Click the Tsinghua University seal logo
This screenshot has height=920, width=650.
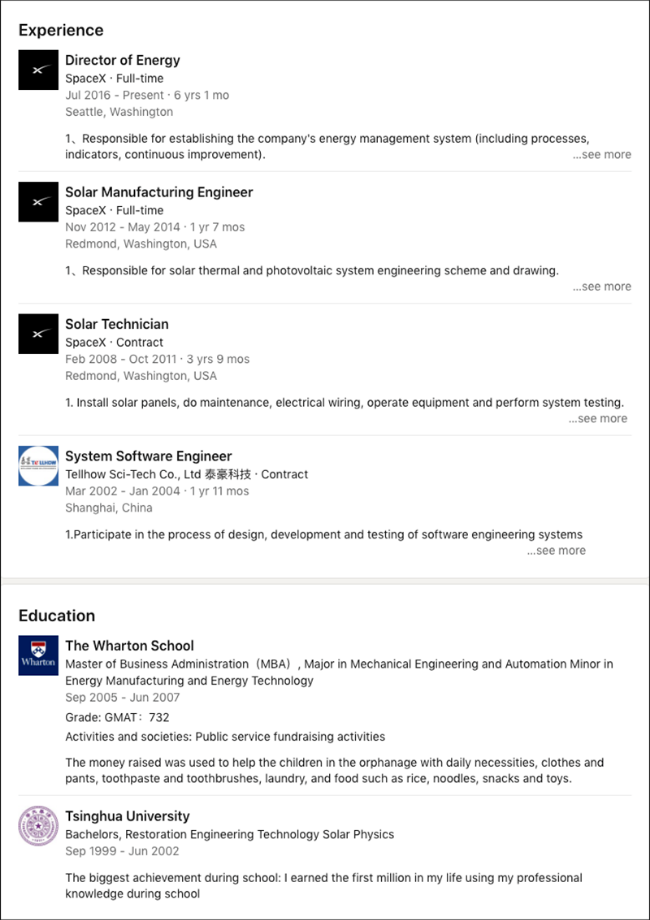click(38, 826)
